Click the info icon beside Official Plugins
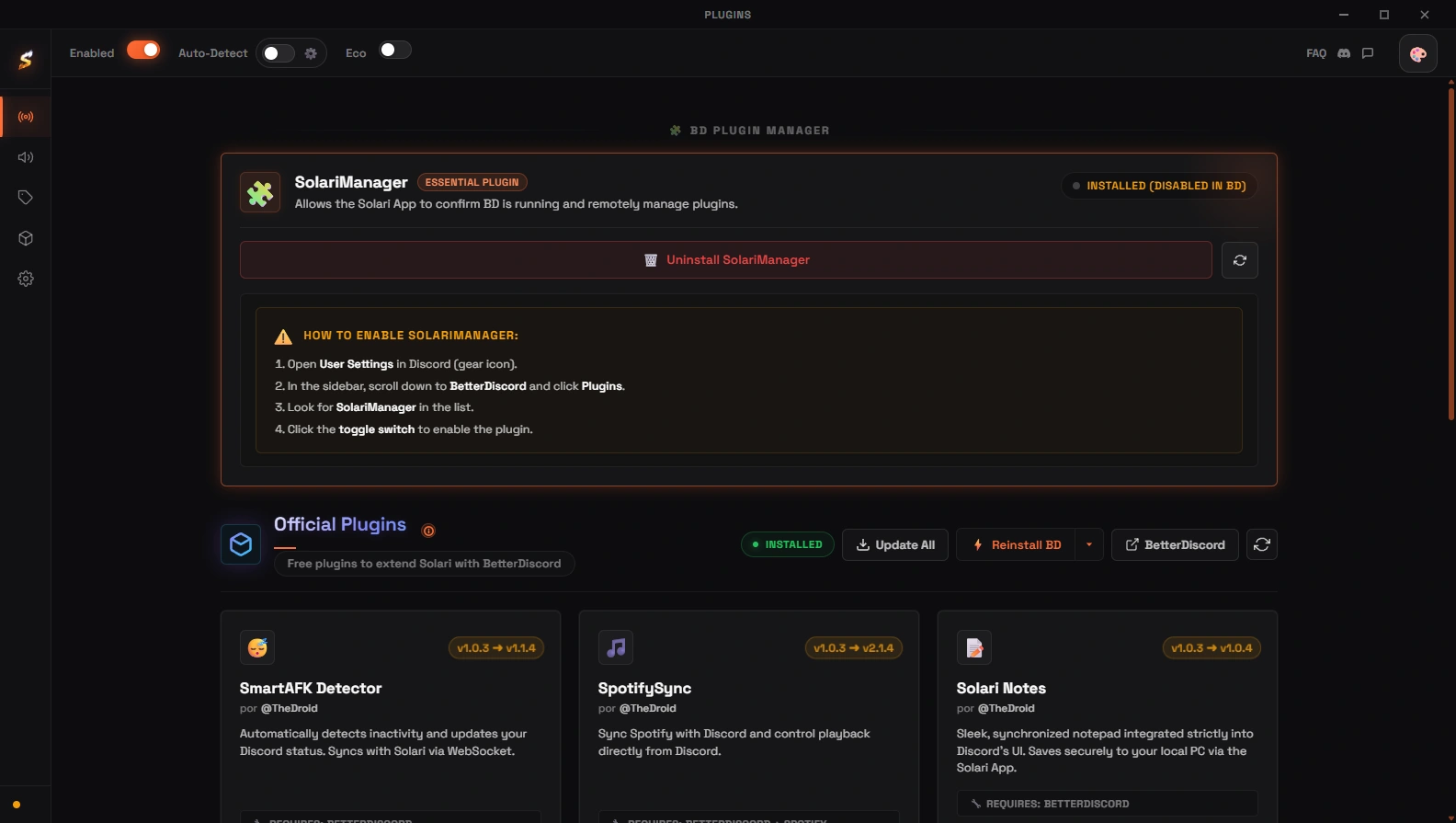Screen dimensions: 1456x823 click(x=428, y=531)
